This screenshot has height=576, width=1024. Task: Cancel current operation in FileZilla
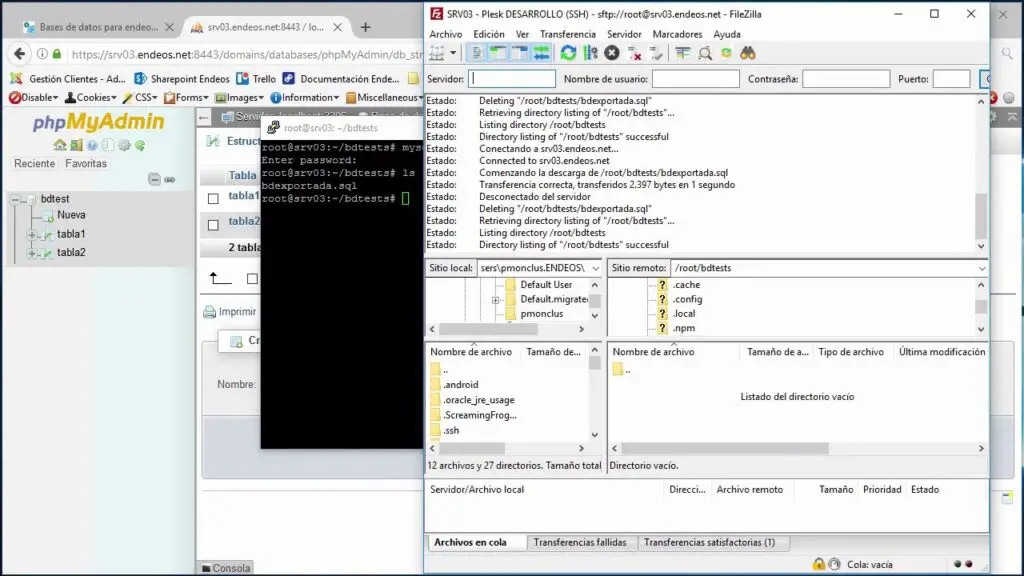(612, 53)
